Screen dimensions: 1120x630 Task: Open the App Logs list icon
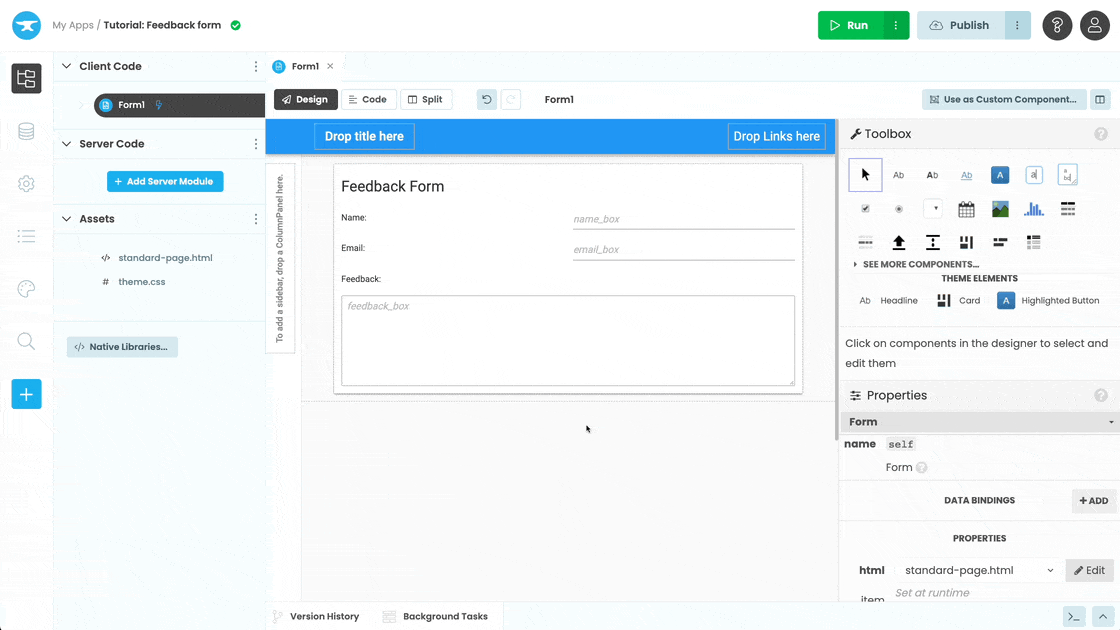pyautogui.click(x=26, y=236)
